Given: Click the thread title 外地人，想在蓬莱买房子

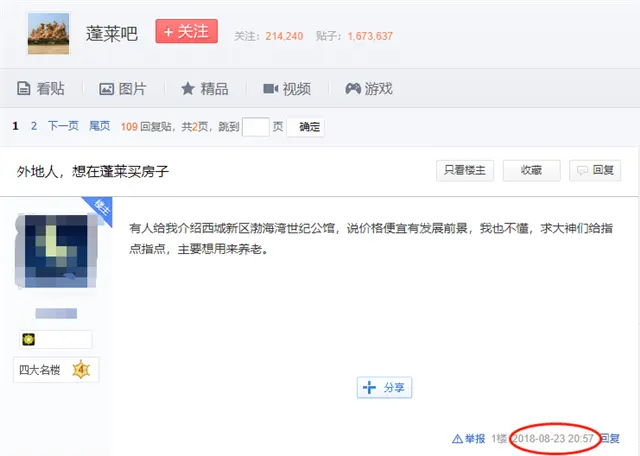Looking at the screenshot, I should 93,171.
